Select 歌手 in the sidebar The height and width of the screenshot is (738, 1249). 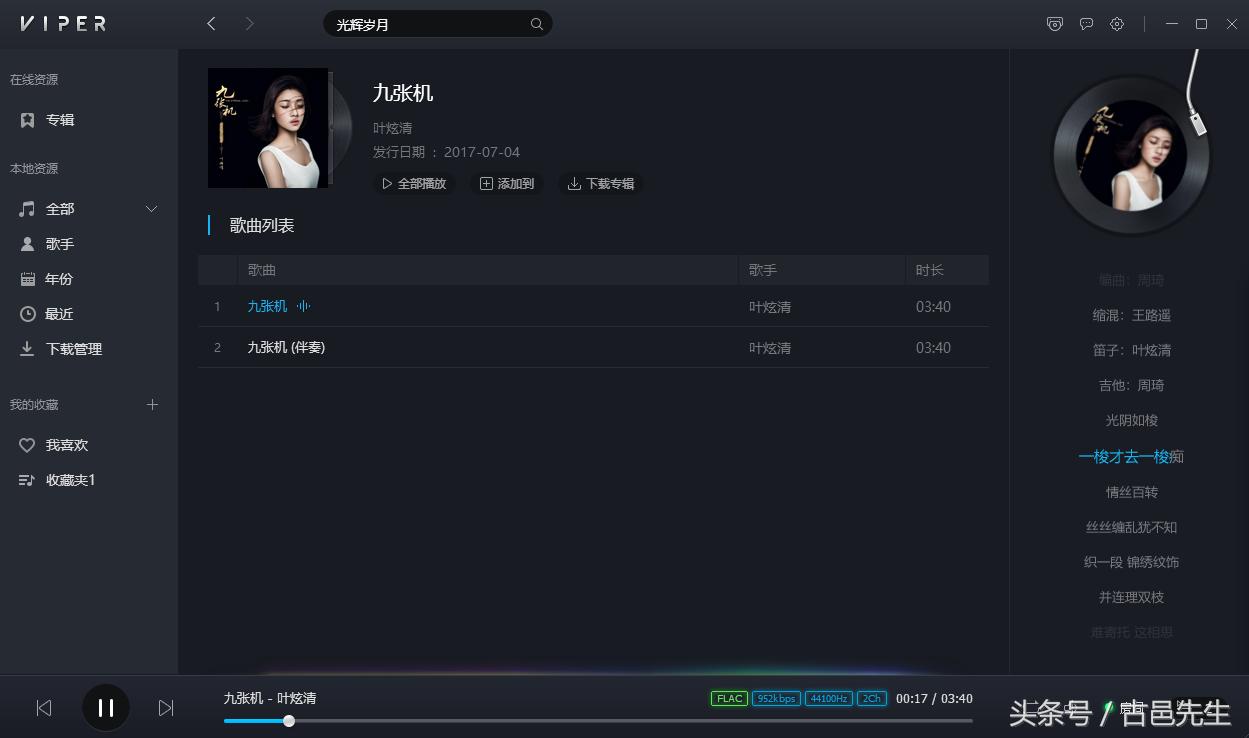coord(59,243)
